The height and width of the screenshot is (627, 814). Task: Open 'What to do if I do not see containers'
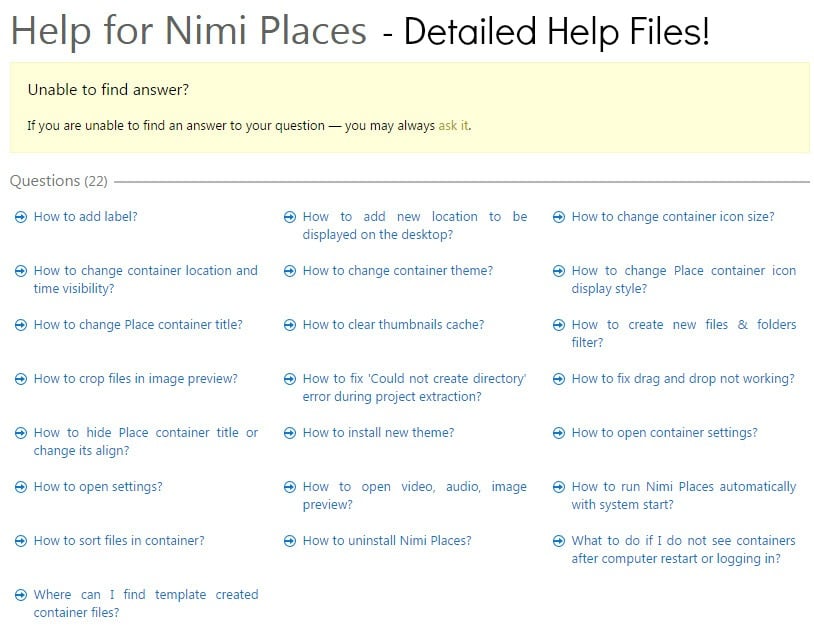684,550
